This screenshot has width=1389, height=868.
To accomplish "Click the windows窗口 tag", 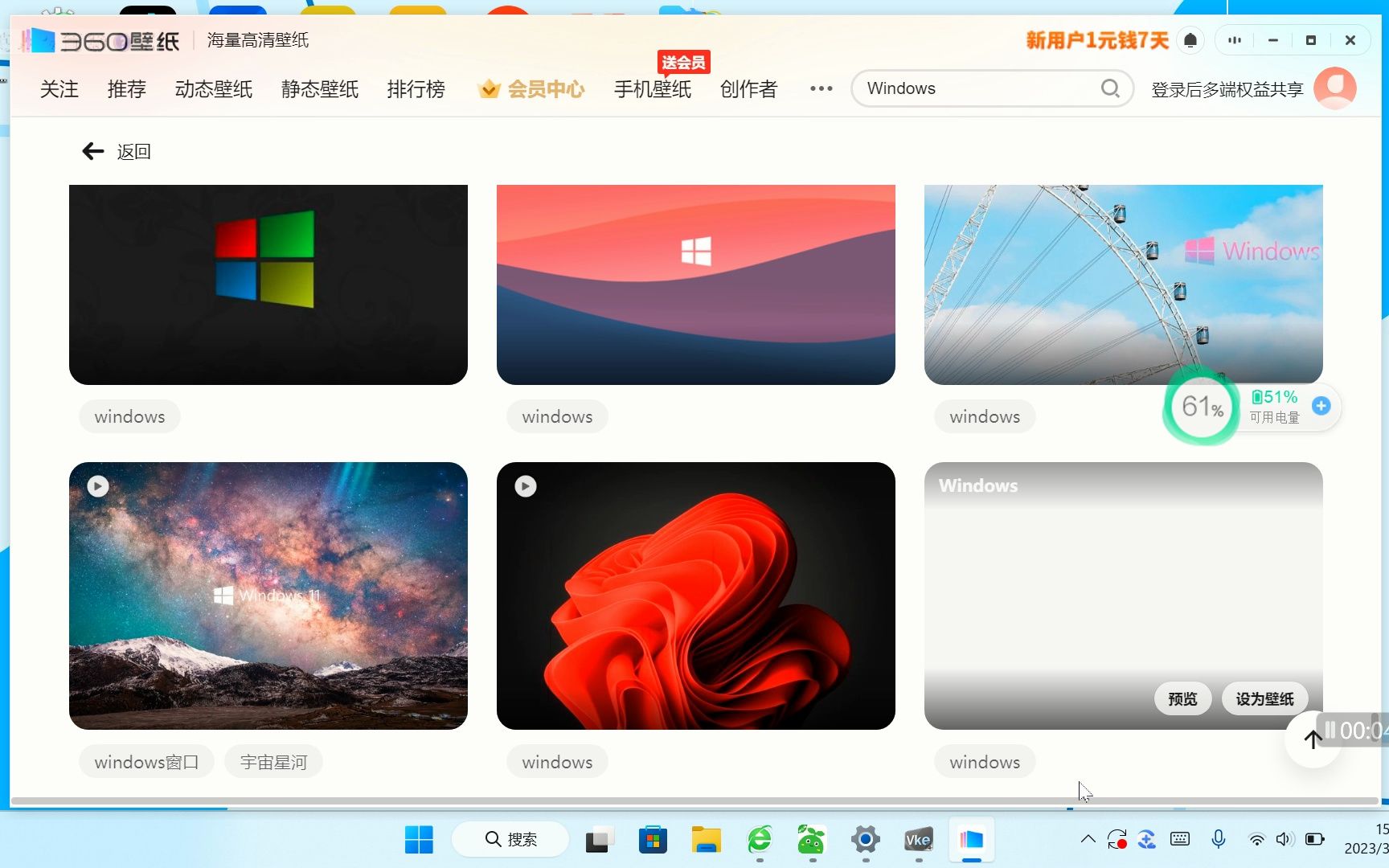I will pos(146,762).
